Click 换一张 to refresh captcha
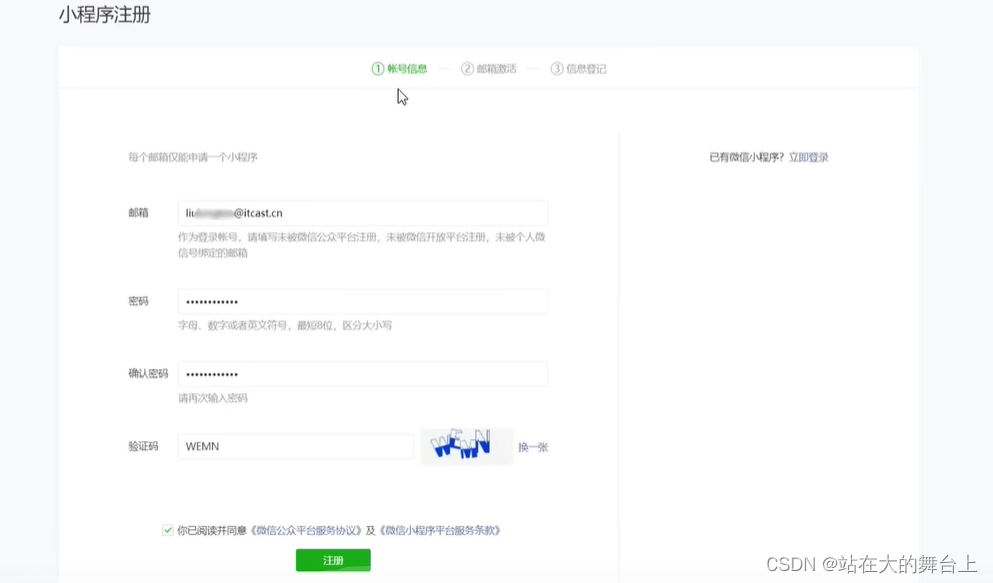The width and height of the screenshot is (993, 583). point(533,447)
